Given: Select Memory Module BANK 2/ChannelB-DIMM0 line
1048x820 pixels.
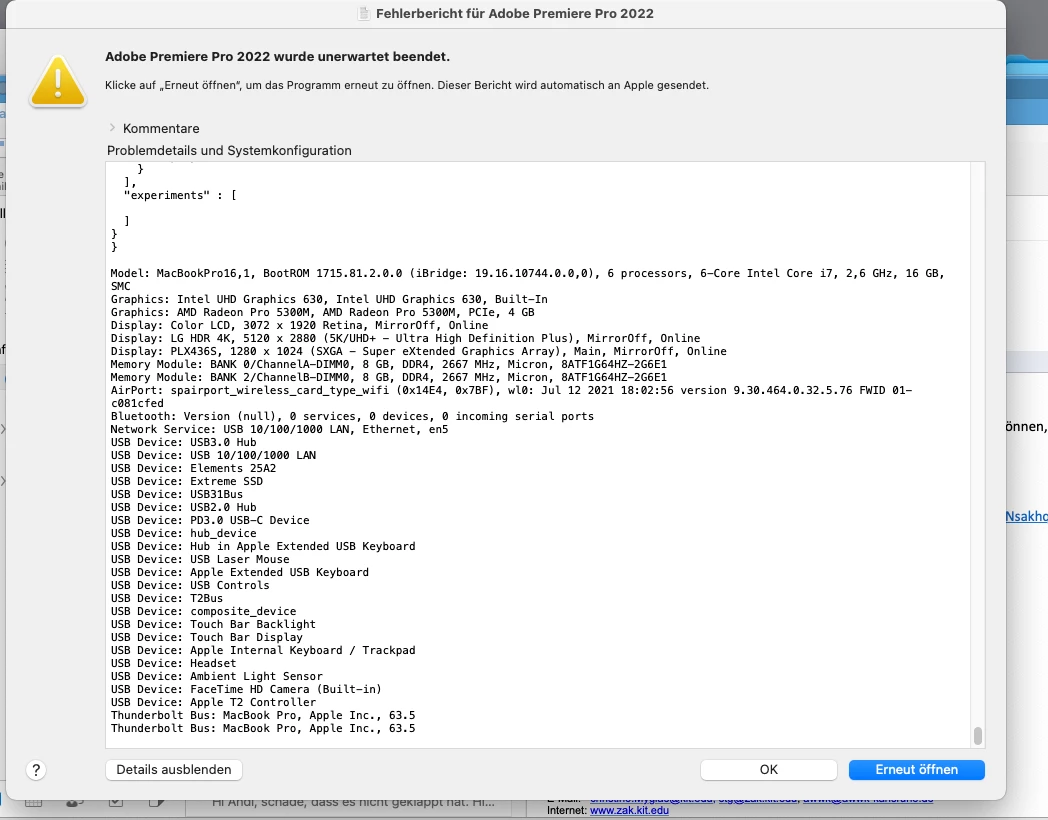Looking at the screenshot, I should pos(388,377).
